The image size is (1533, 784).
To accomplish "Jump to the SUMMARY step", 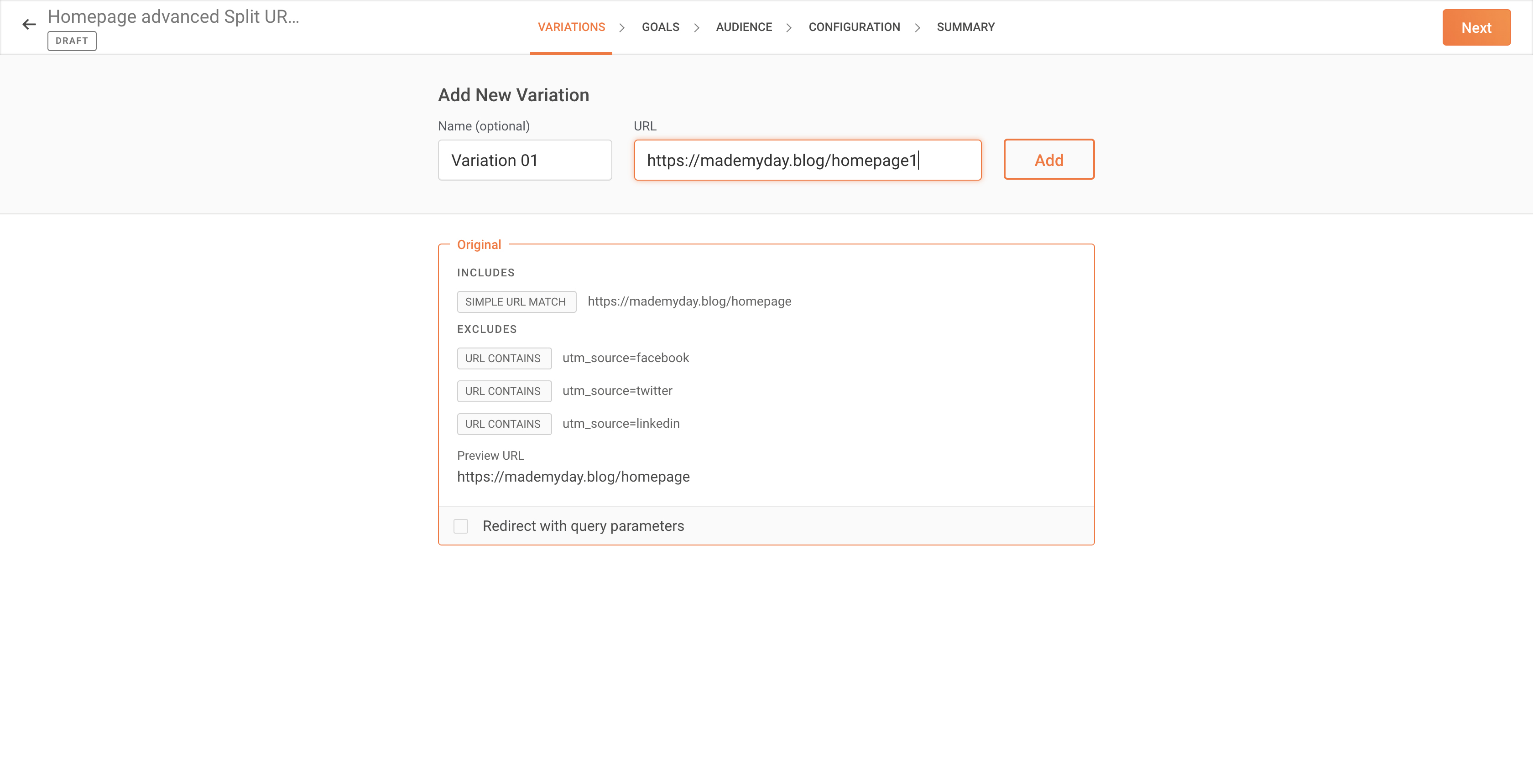I will (x=965, y=27).
